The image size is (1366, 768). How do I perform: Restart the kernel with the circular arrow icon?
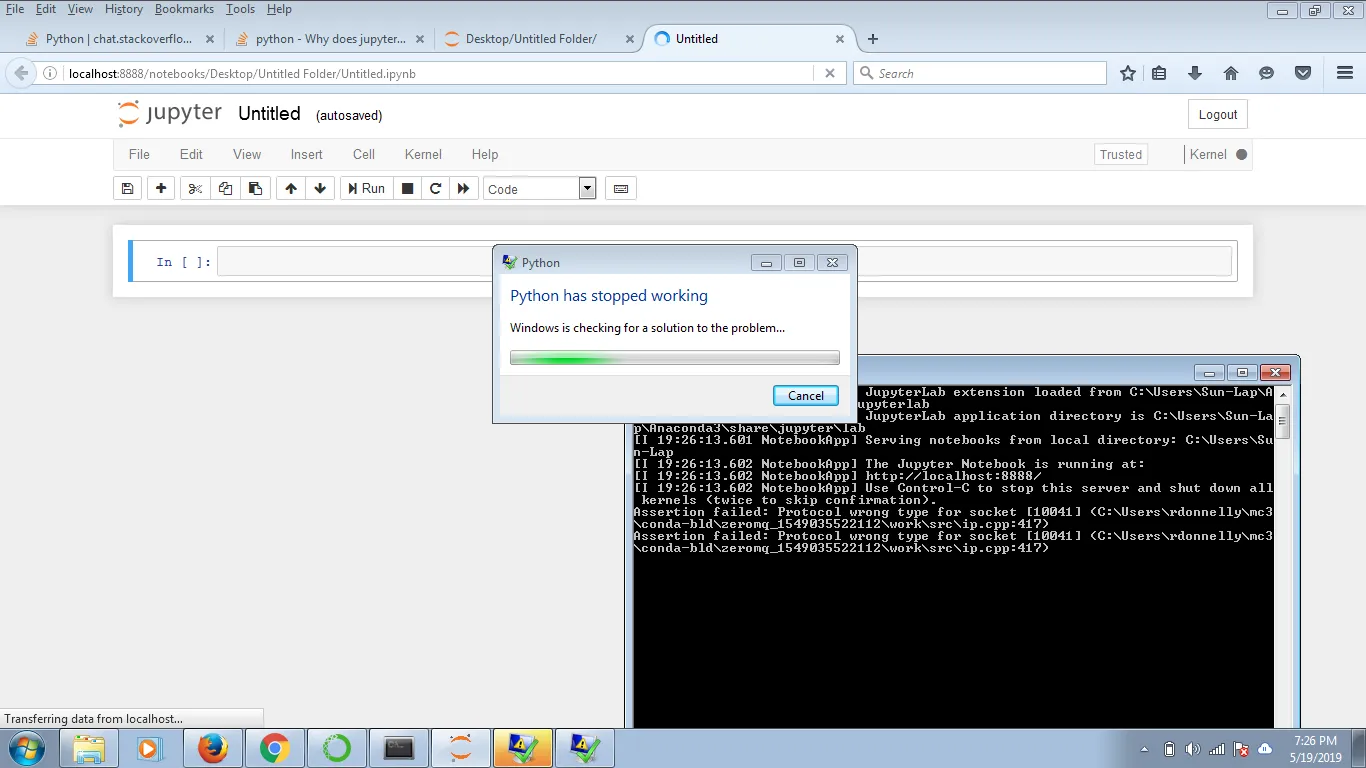[x=435, y=188]
